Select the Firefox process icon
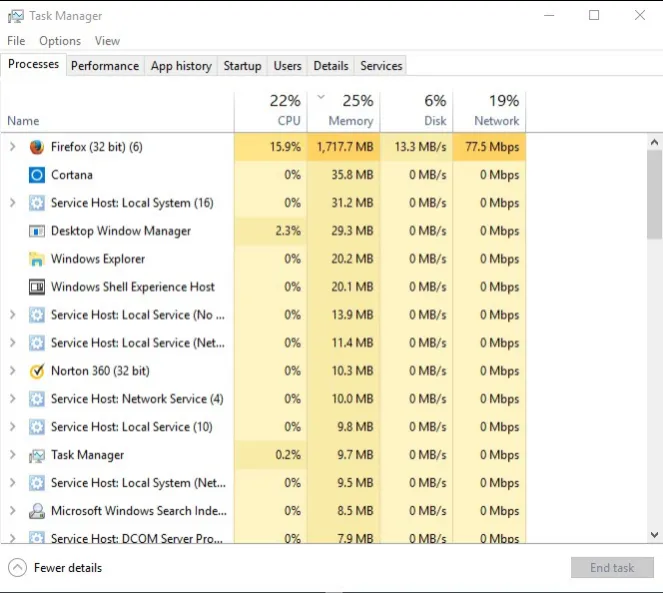The height and width of the screenshot is (593, 663). click(x=37, y=147)
